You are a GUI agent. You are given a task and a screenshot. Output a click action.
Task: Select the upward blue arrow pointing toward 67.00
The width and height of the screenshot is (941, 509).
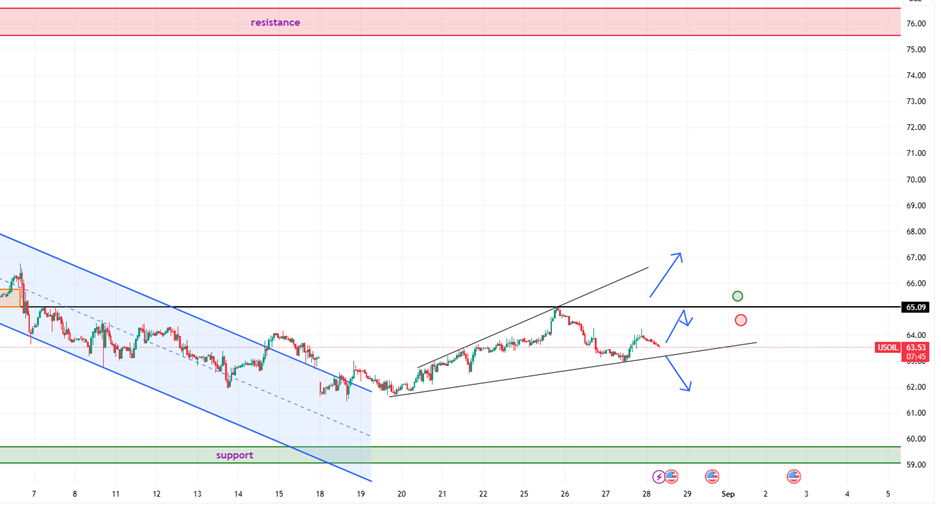coord(666,275)
